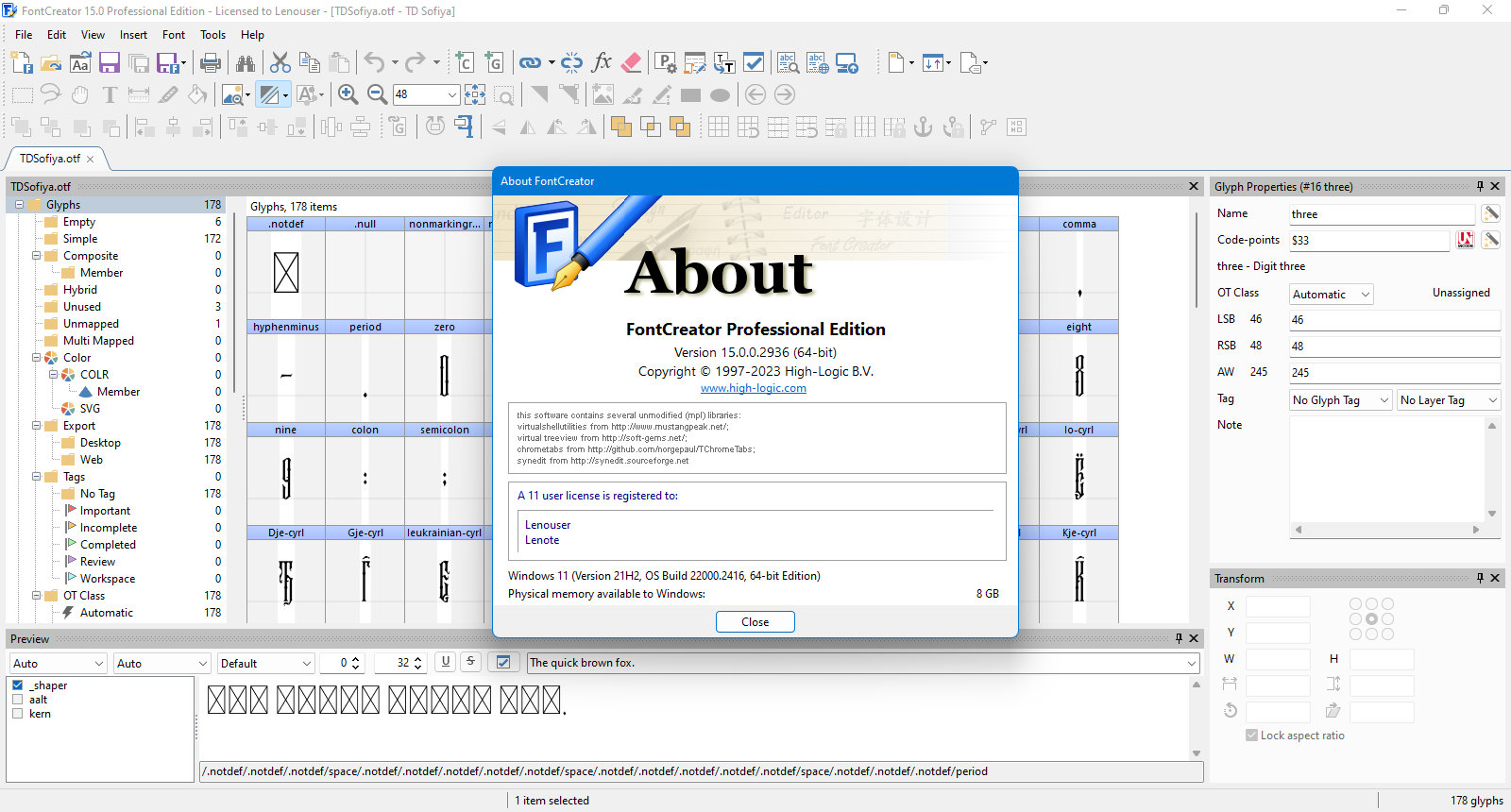1511x812 pixels.
Task: Click the Insert Glyph icon
Action: 494,63
